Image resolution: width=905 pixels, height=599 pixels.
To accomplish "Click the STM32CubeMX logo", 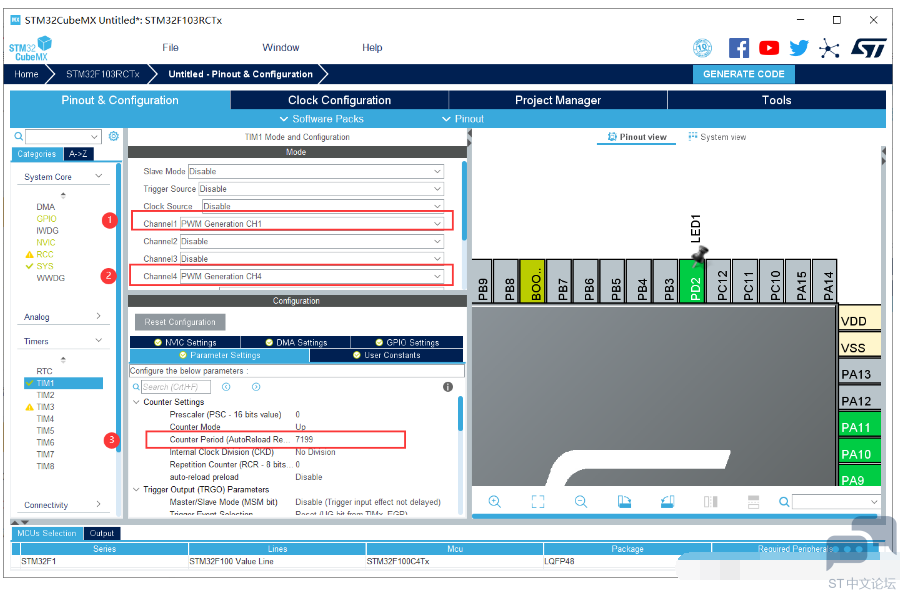I will pyautogui.click(x=31, y=48).
